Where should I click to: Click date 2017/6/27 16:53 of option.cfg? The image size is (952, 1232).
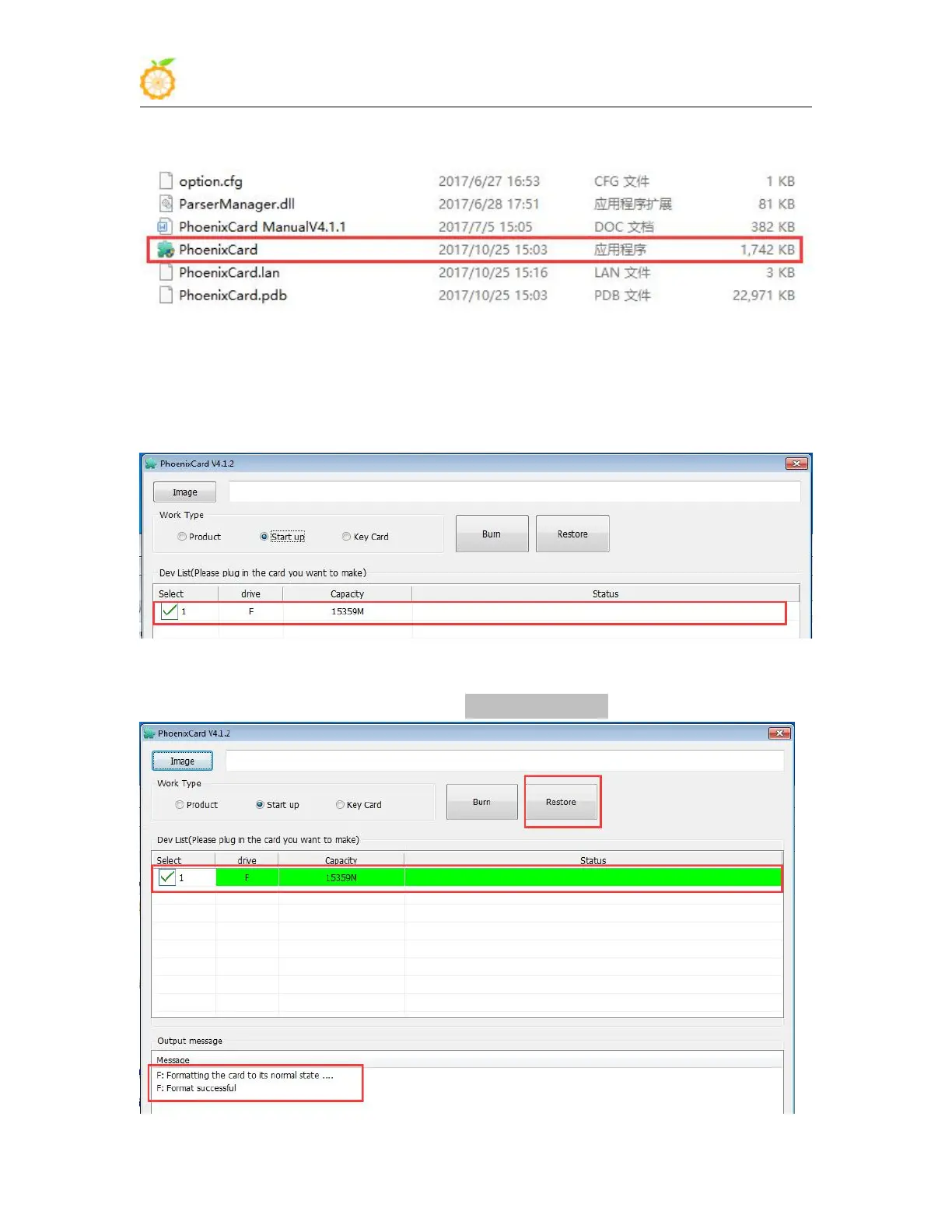[x=488, y=181]
